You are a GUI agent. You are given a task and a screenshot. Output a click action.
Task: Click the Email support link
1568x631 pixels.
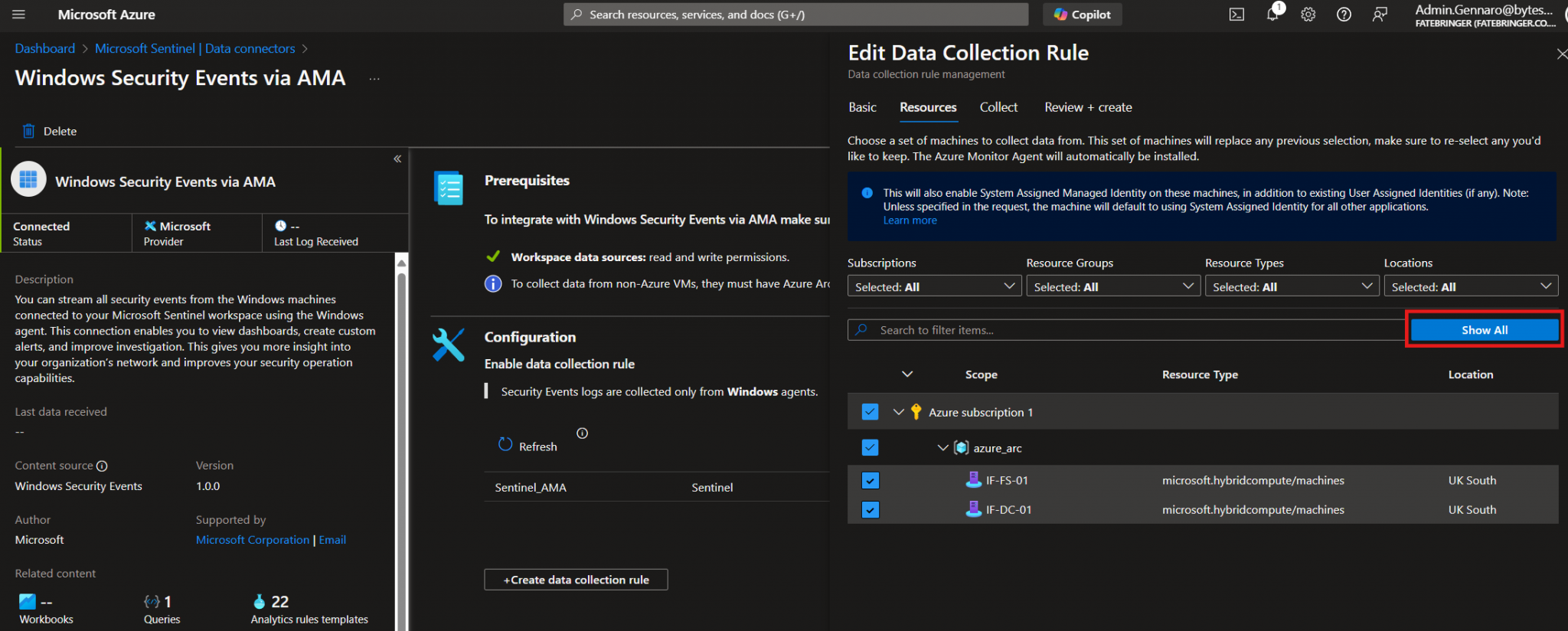click(x=332, y=540)
